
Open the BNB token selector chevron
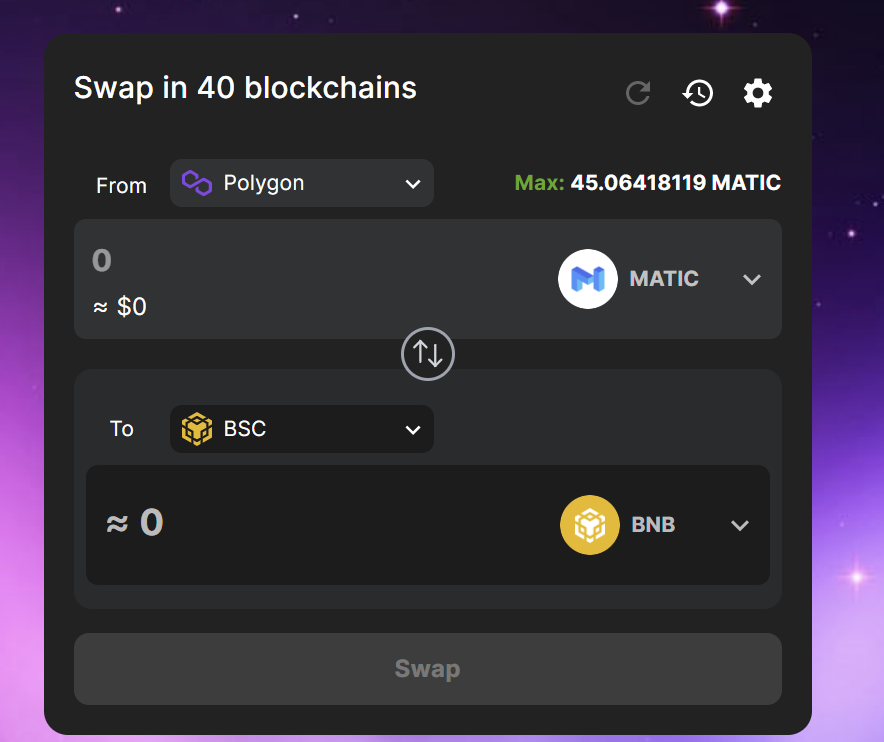(x=740, y=525)
